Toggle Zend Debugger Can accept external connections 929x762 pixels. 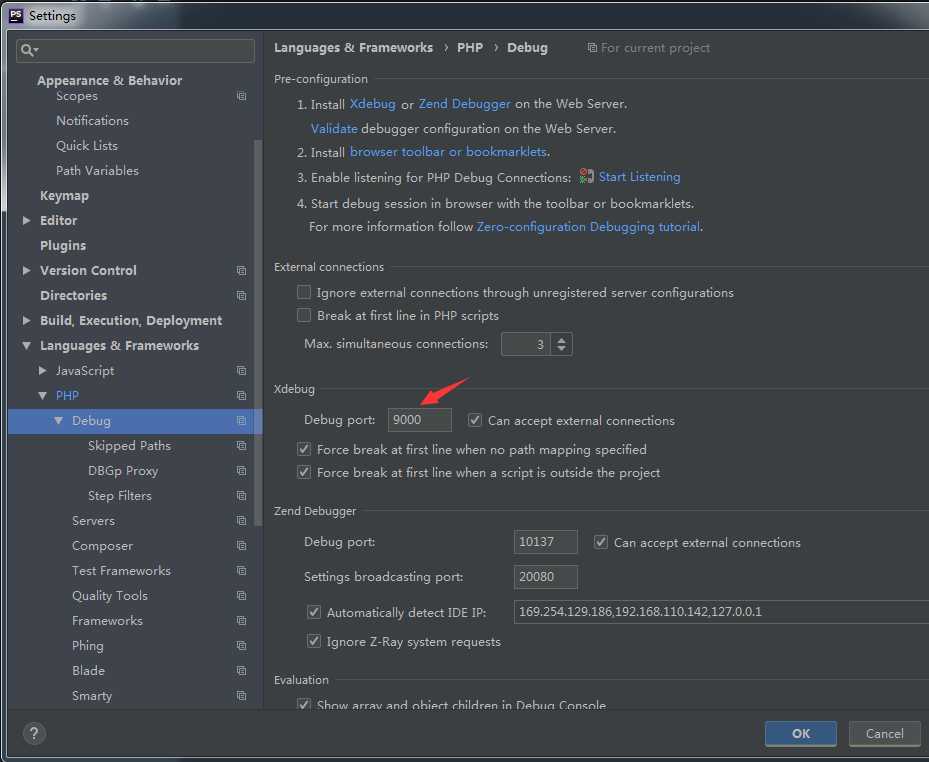pyautogui.click(x=601, y=542)
